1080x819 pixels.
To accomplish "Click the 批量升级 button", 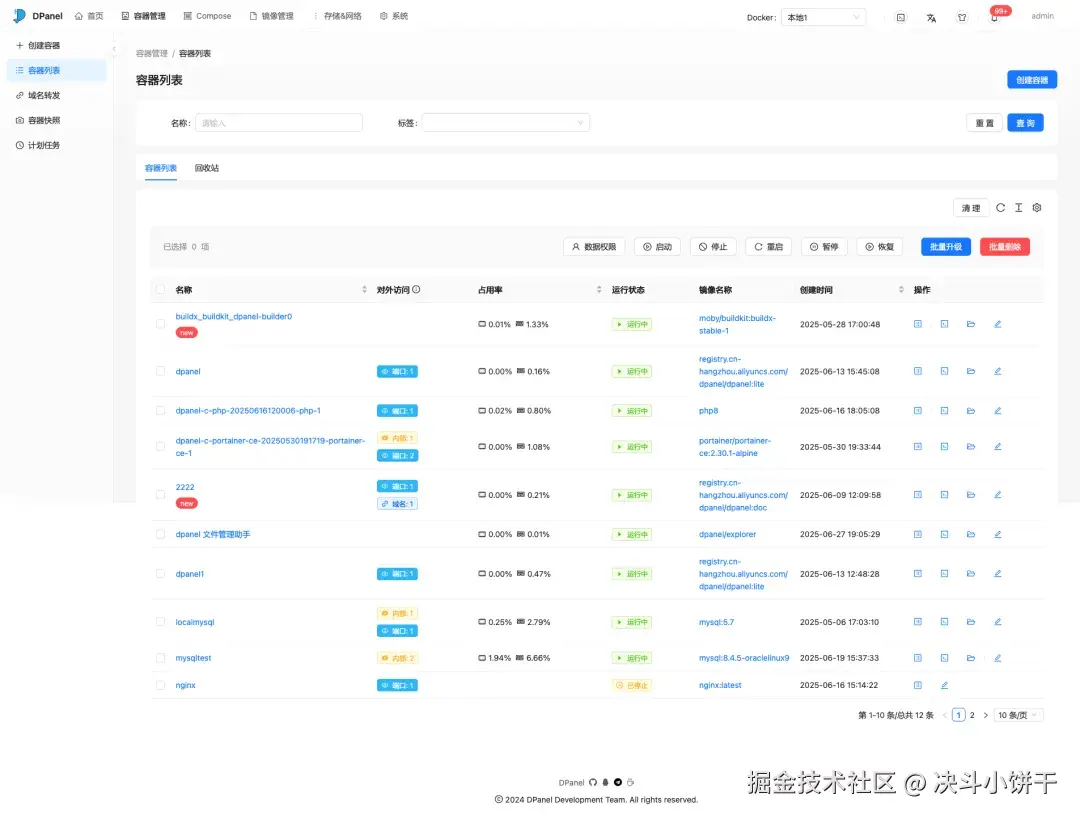I will click(x=946, y=247).
